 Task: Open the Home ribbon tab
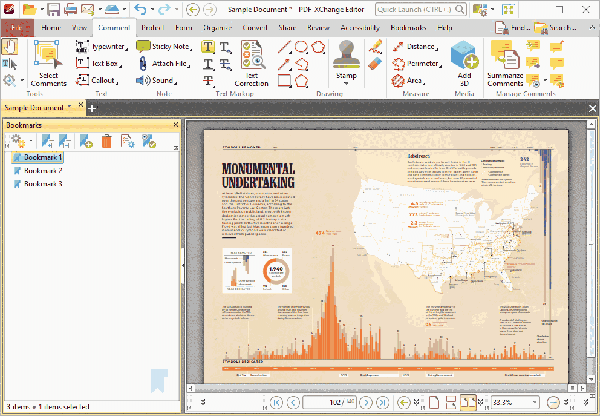[51, 27]
